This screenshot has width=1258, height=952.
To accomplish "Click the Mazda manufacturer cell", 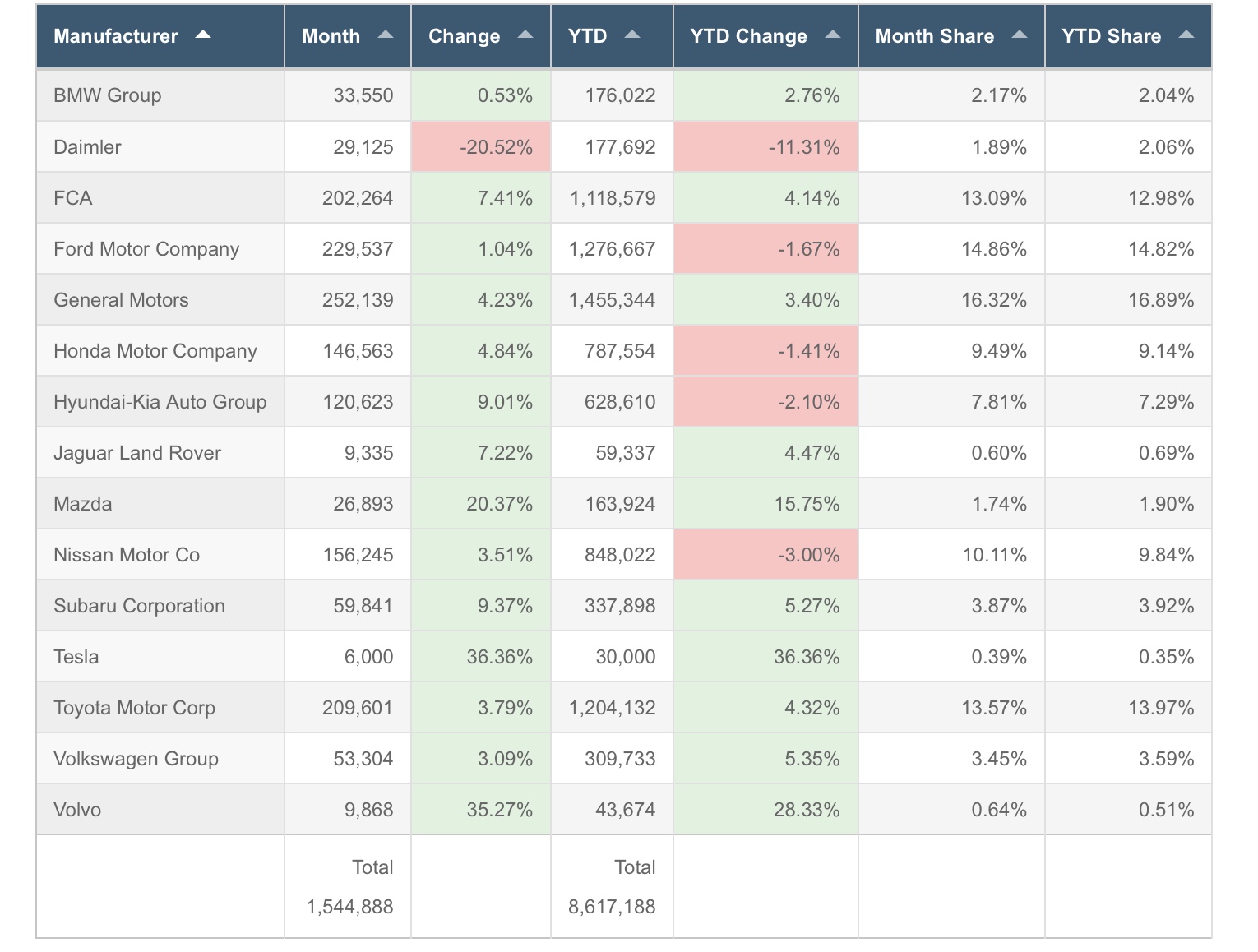I will click(x=160, y=504).
